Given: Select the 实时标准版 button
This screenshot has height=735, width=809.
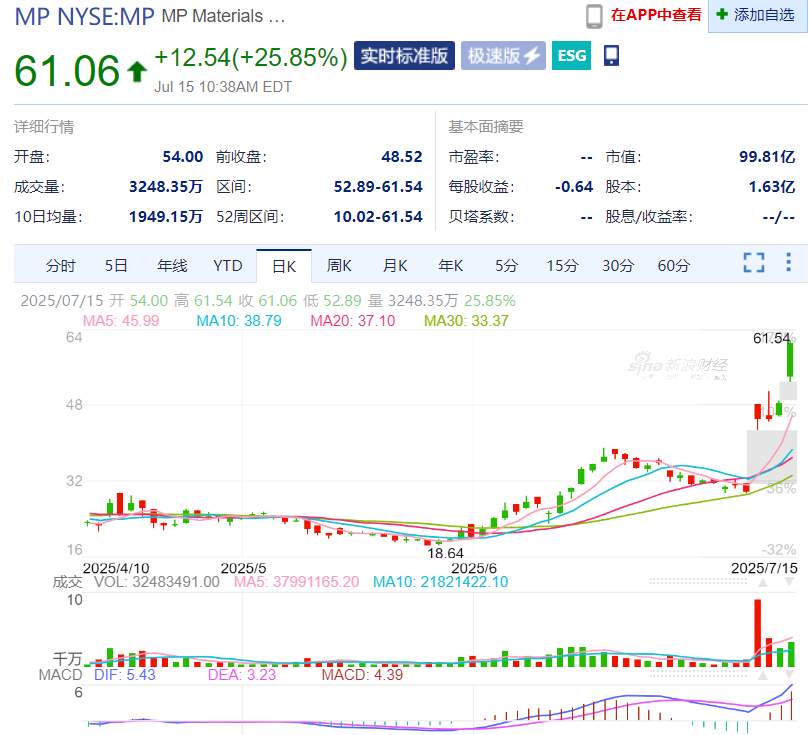Looking at the screenshot, I should [x=404, y=56].
